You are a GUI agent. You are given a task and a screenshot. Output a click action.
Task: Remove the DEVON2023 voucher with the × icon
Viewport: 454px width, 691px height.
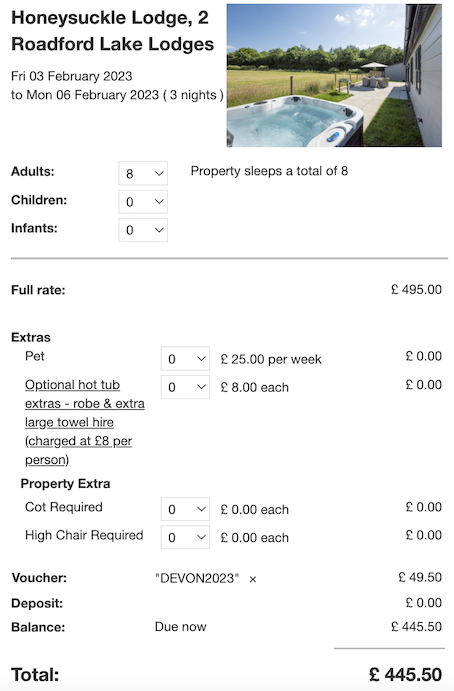pos(253,579)
